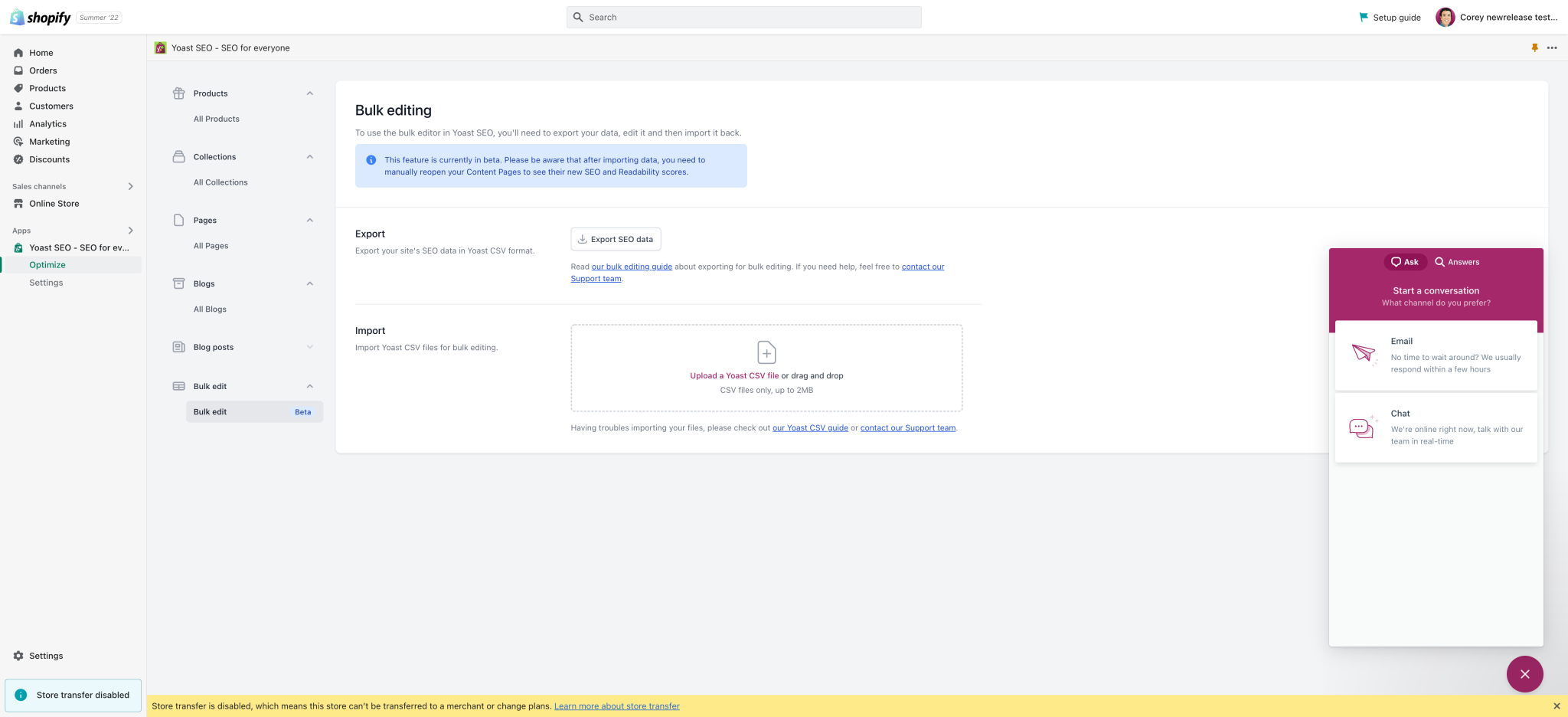
Task: Click the Blogs archive icon
Action: pos(178,283)
